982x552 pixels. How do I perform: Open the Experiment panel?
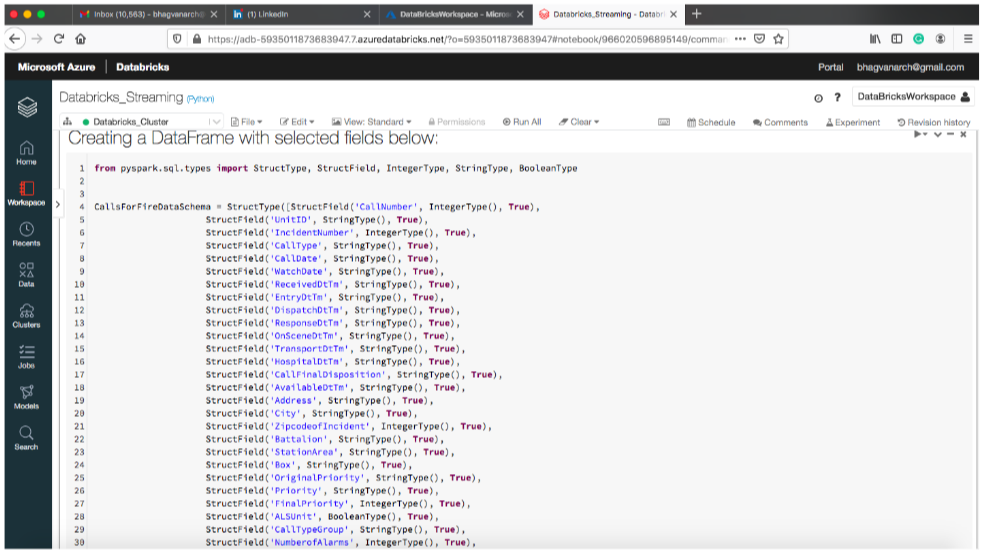click(852, 122)
